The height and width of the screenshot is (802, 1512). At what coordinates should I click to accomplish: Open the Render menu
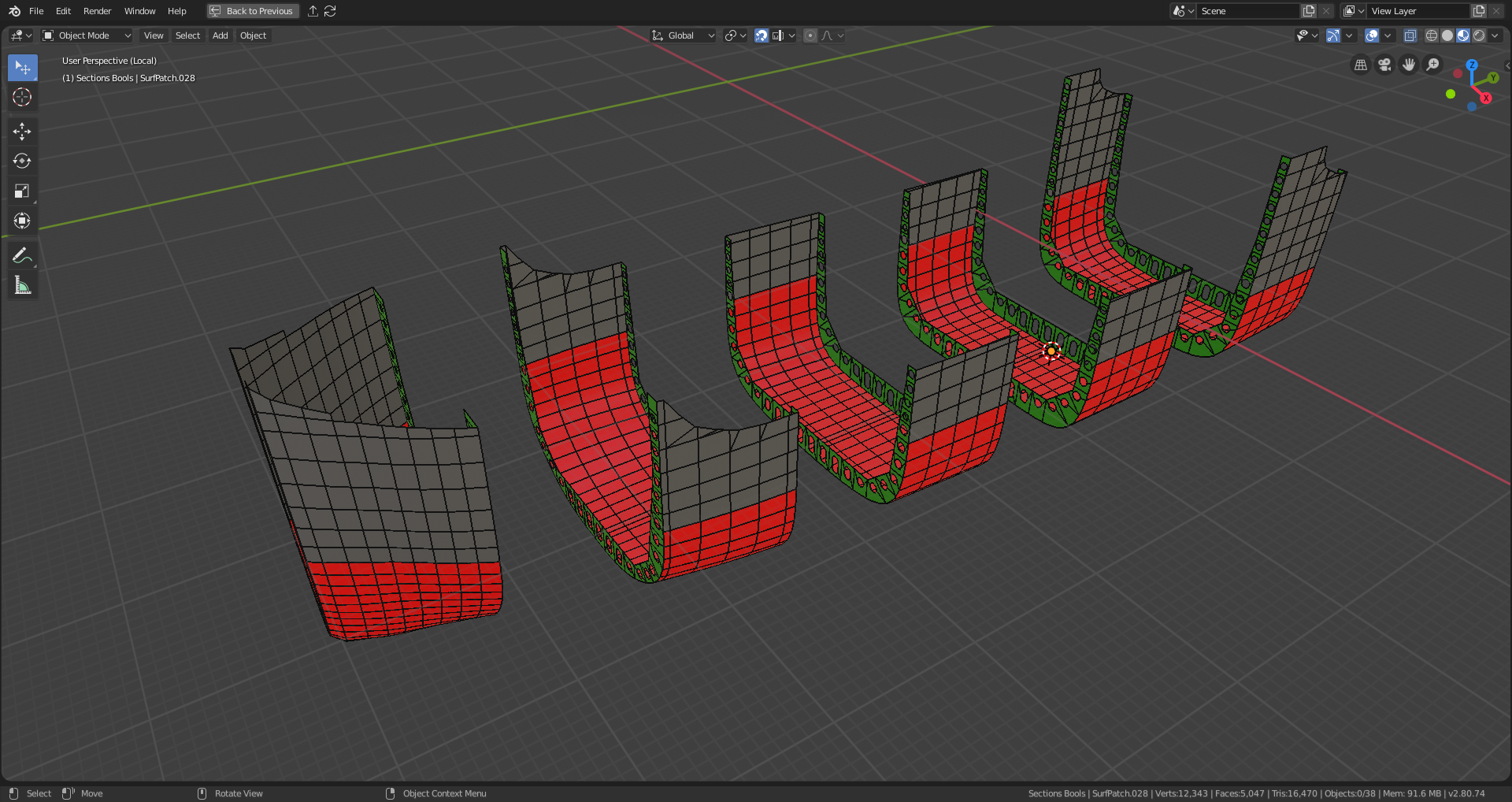[97, 11]
